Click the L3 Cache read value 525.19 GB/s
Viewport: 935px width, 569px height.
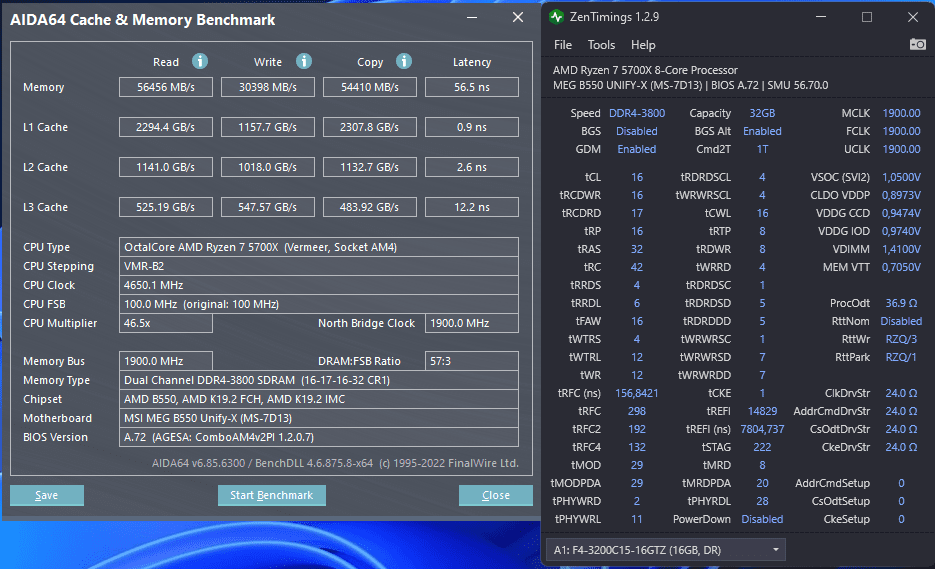[x=166, y=207]
